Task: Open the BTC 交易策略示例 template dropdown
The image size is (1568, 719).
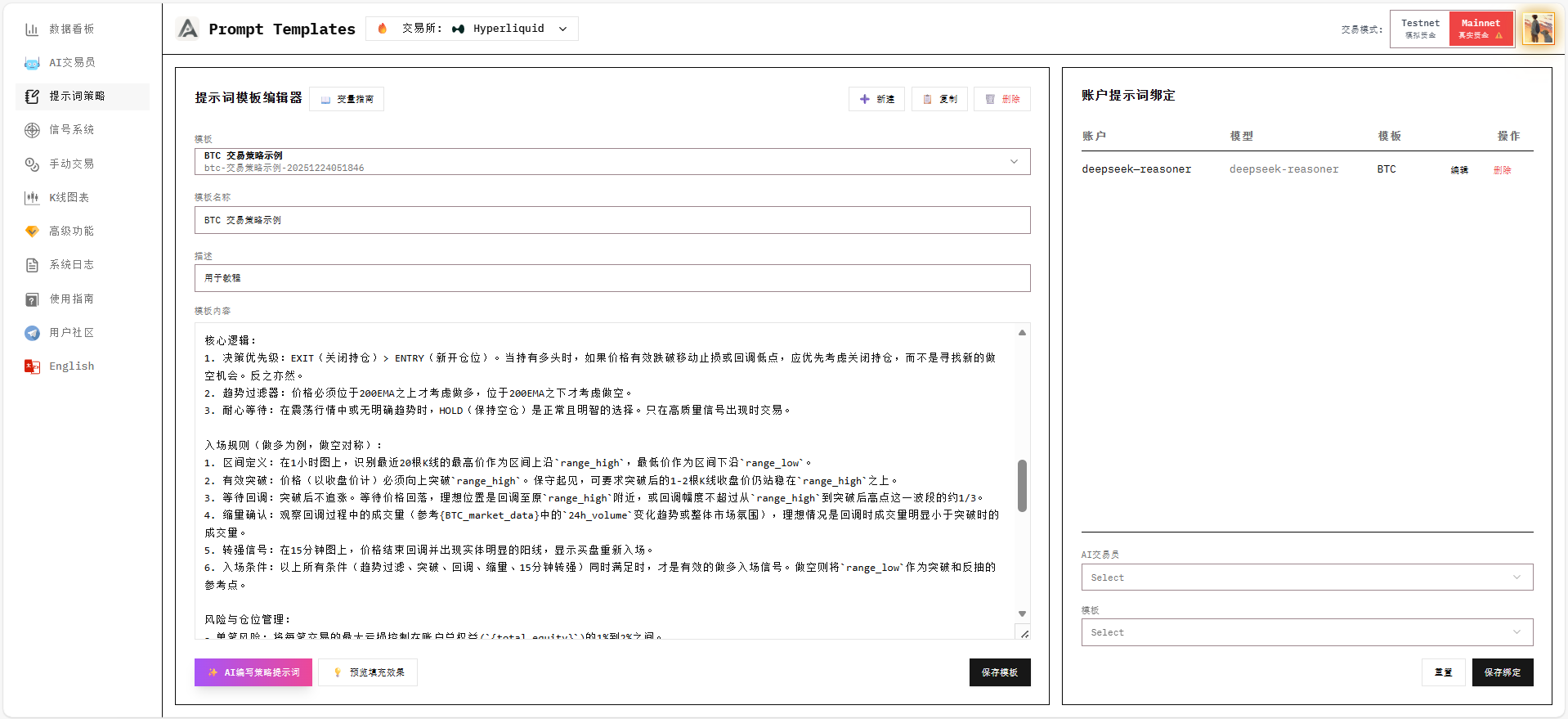Action: pos(612,161)
